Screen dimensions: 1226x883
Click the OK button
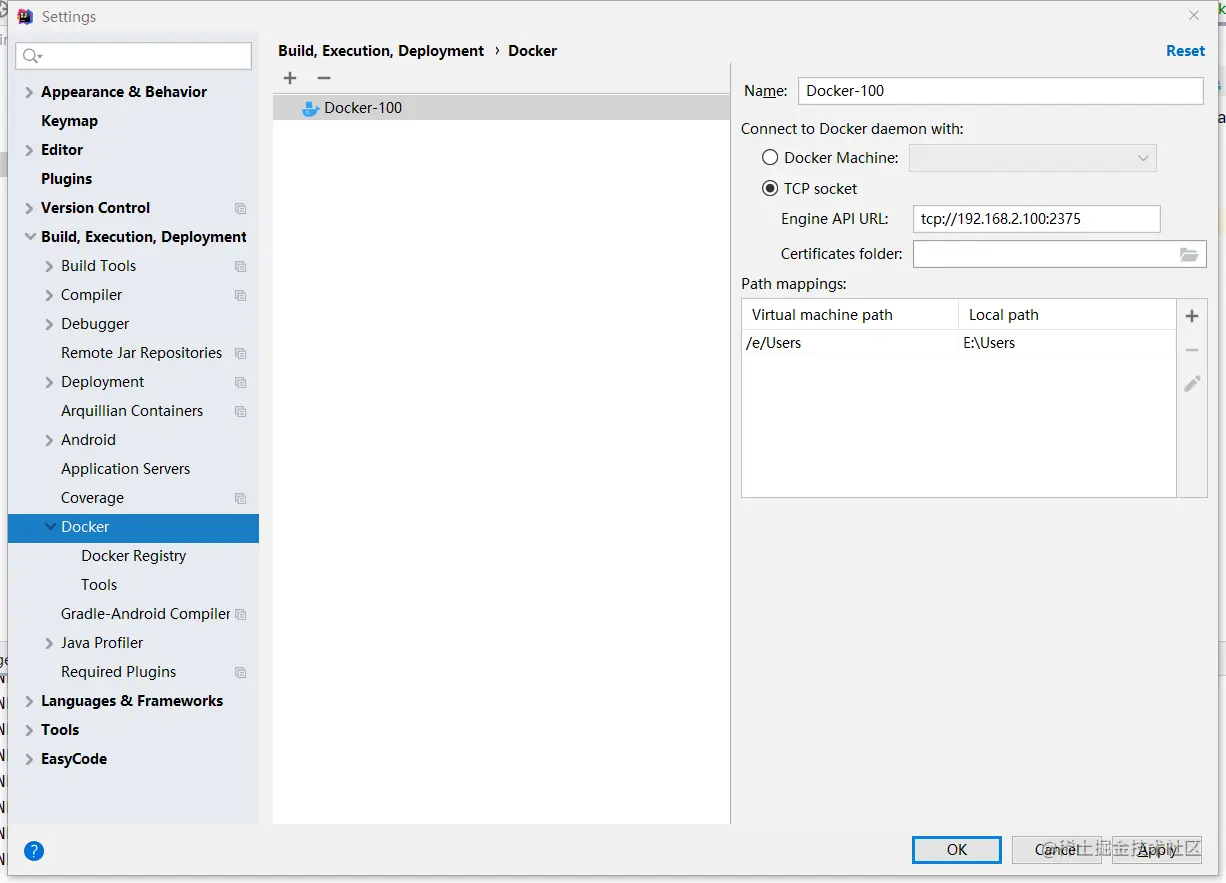957,849
